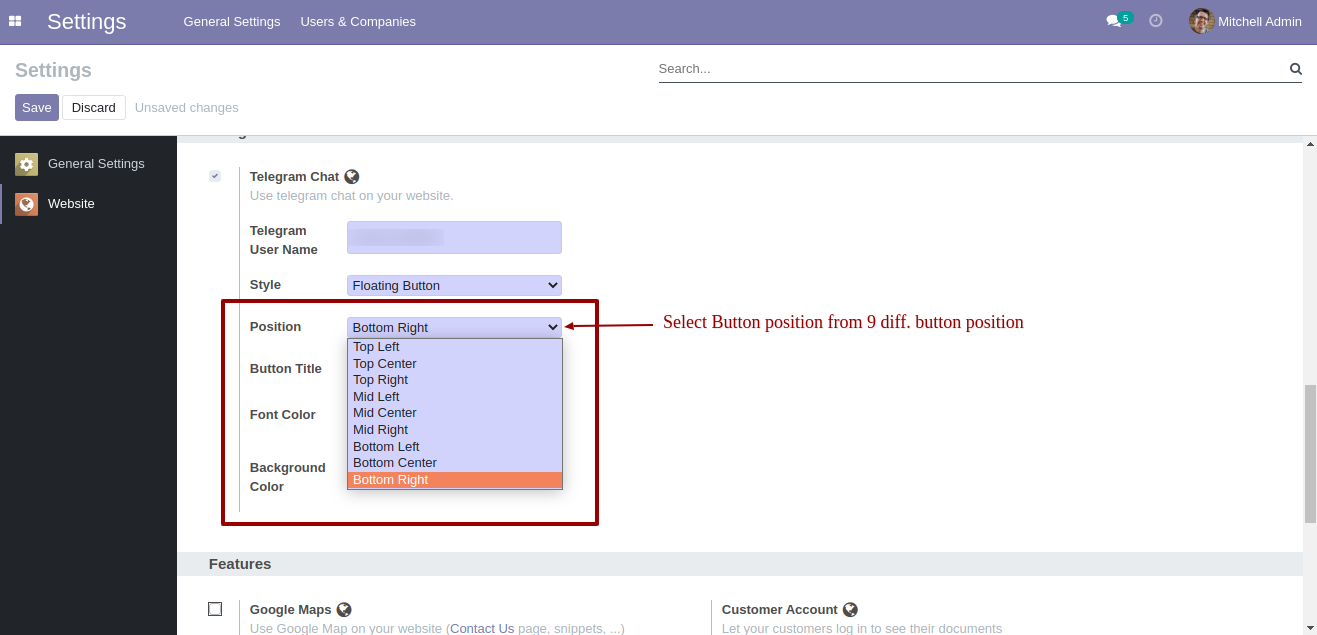Open General Settings top menu
Screen dimensions: 1317x635
coord(232,21)
